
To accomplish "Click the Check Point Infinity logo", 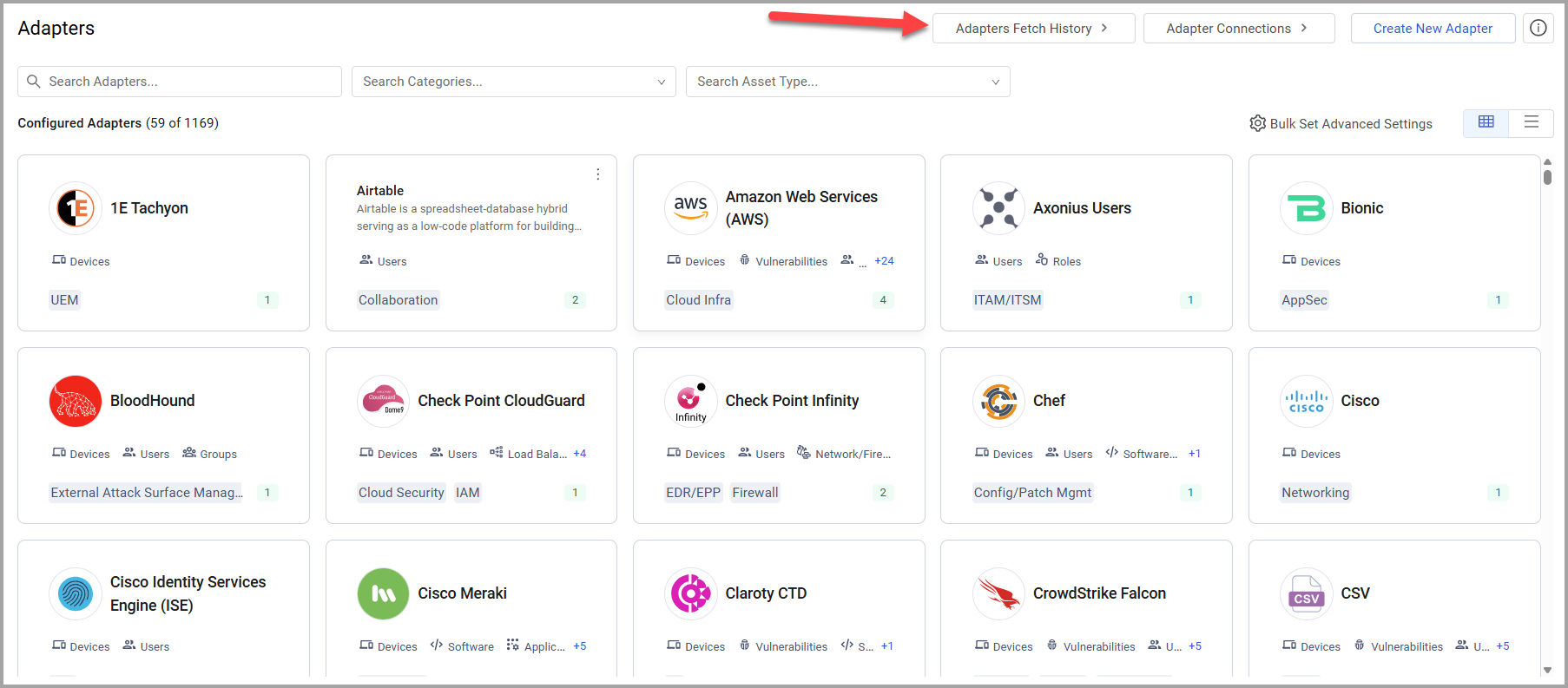I will coord(691,401).
